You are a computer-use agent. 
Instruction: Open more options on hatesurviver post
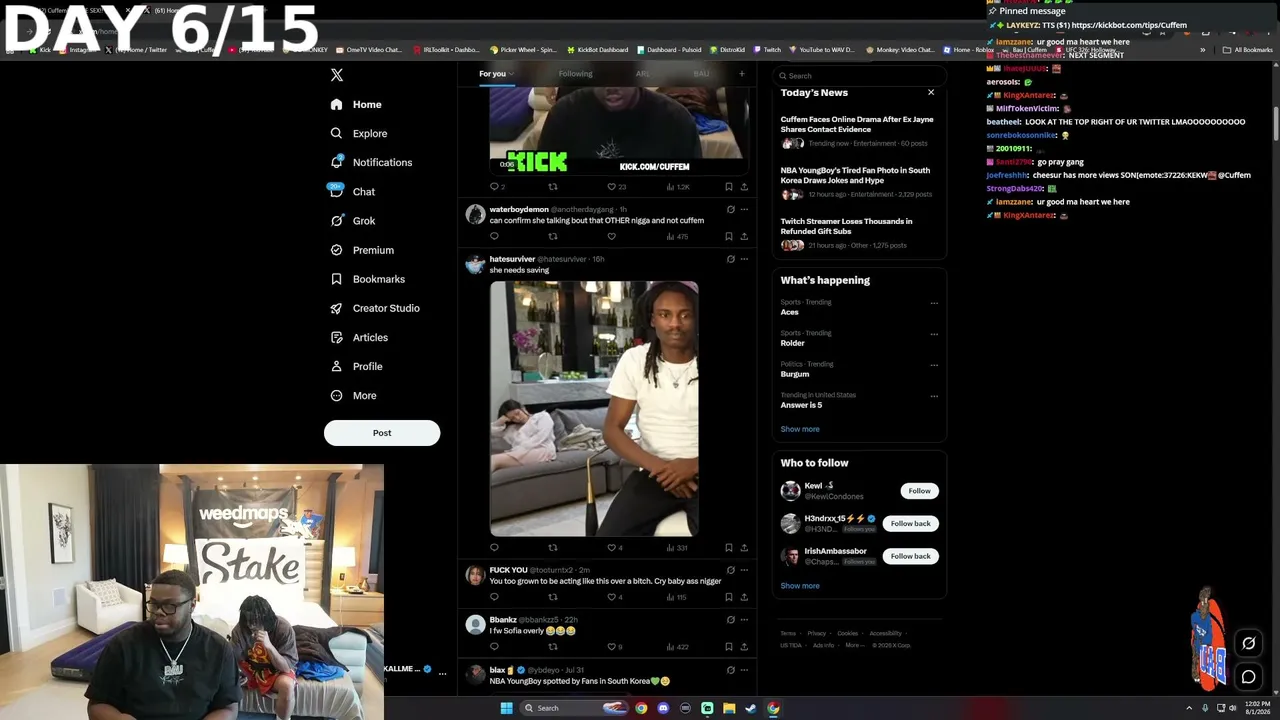coord(744,259)
